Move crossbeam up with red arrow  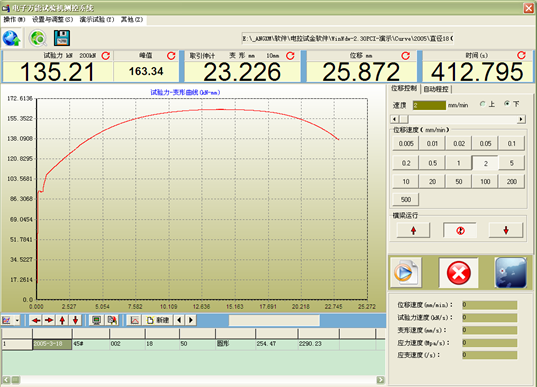point(413,230)
